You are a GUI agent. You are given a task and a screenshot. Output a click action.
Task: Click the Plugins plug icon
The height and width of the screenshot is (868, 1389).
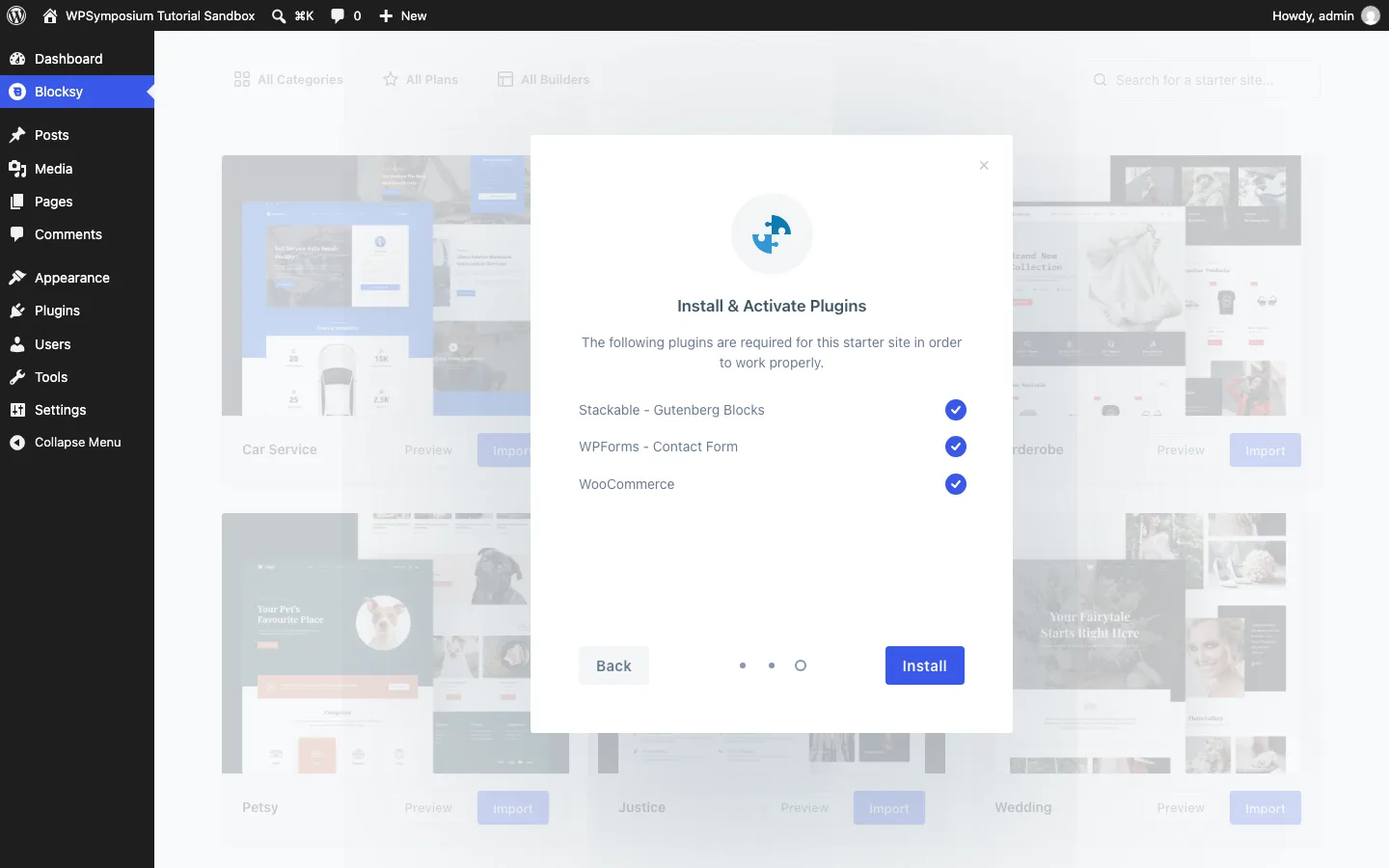pyautogui.click(x=17, y=311)
